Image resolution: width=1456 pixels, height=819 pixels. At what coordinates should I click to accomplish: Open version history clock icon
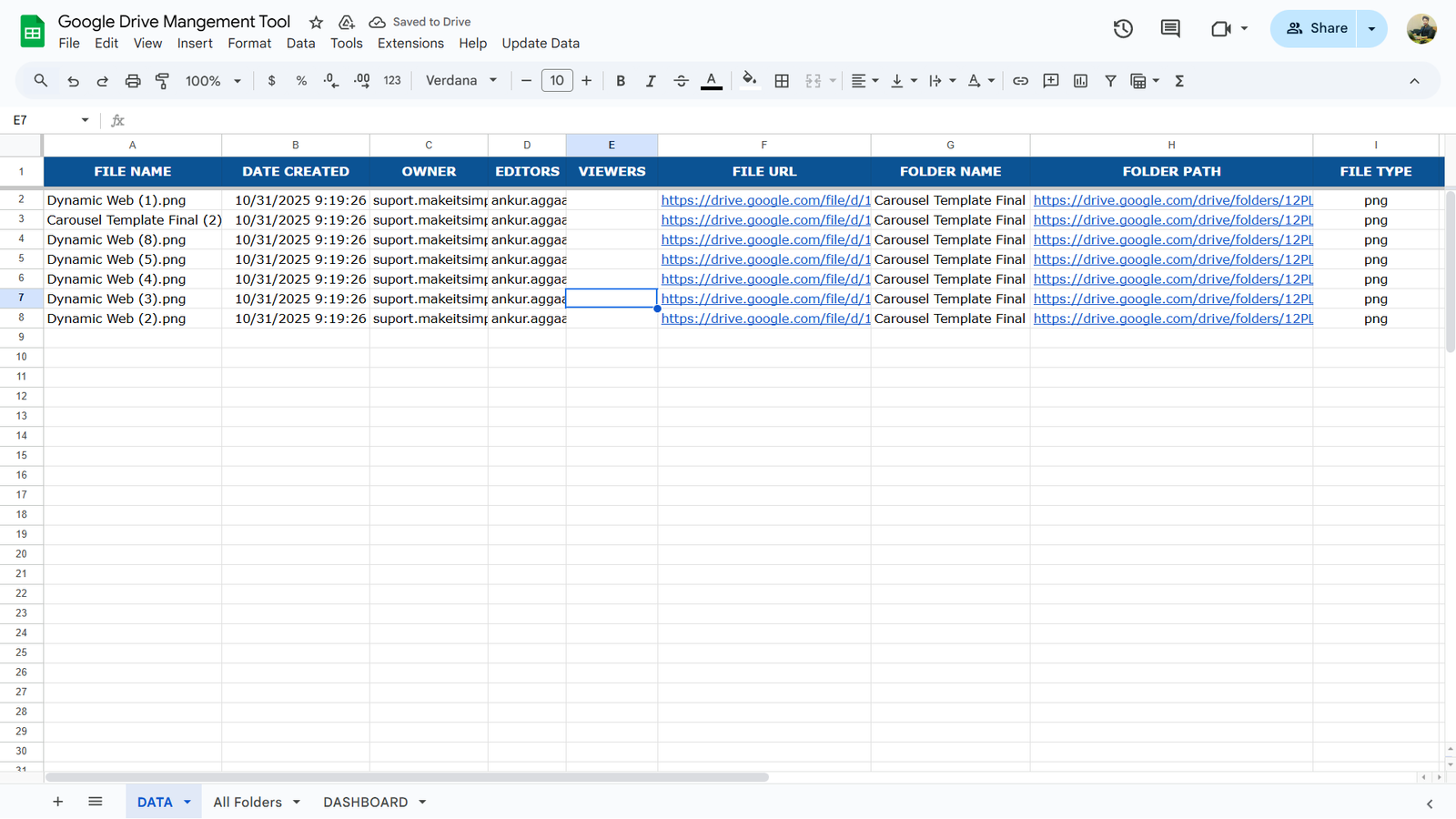(1123, 28)
